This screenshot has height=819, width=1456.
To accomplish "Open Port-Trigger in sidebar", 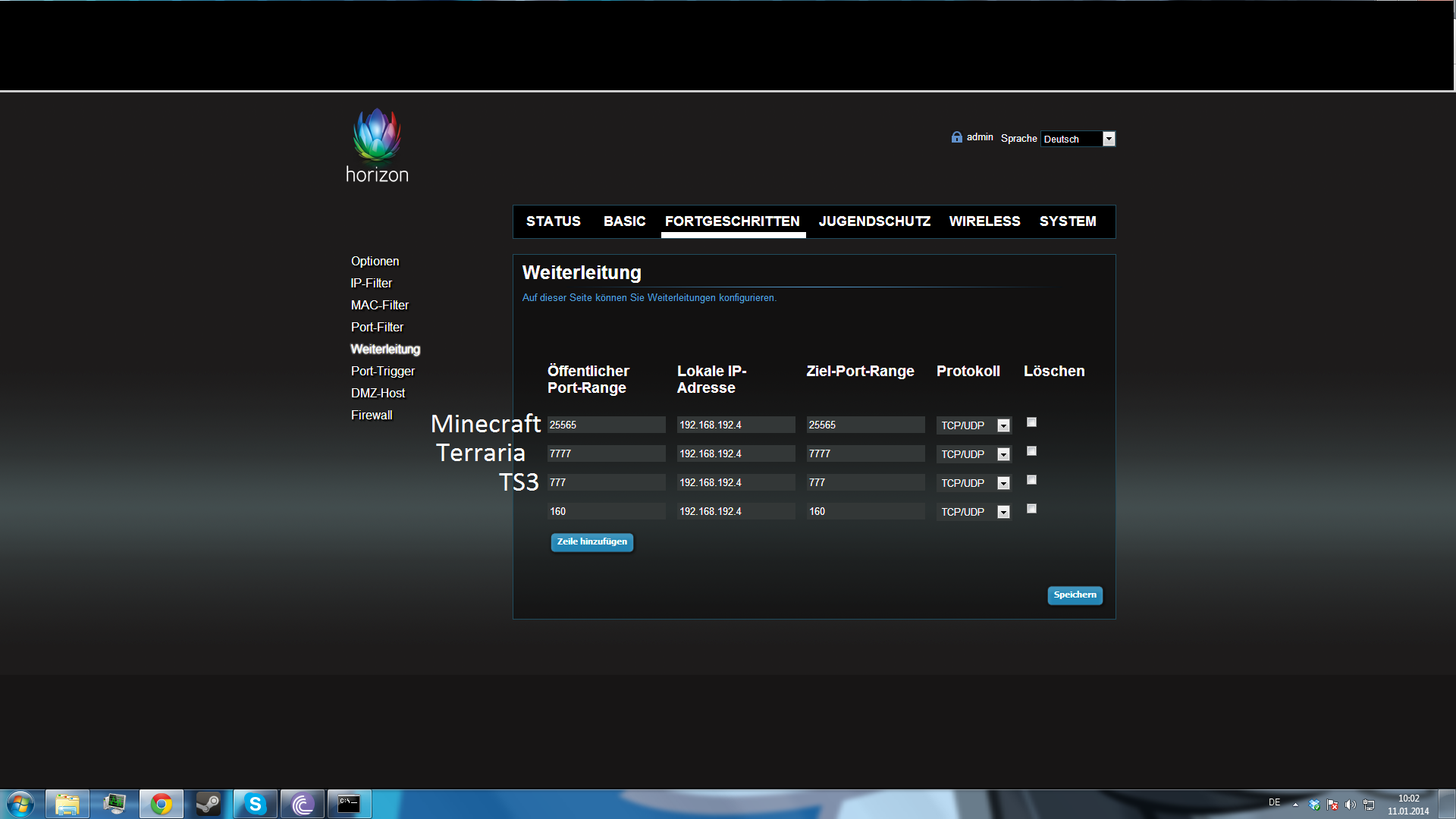I will click(x=382, y=372).
